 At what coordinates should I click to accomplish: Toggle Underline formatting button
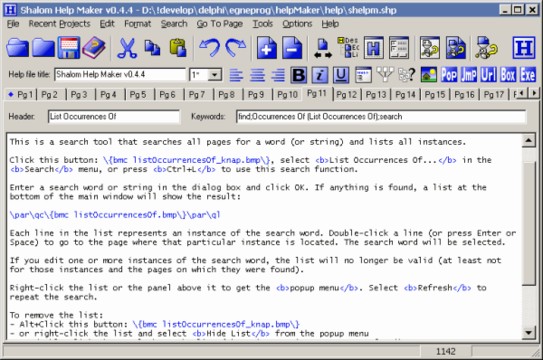click(x=341, y=75)
